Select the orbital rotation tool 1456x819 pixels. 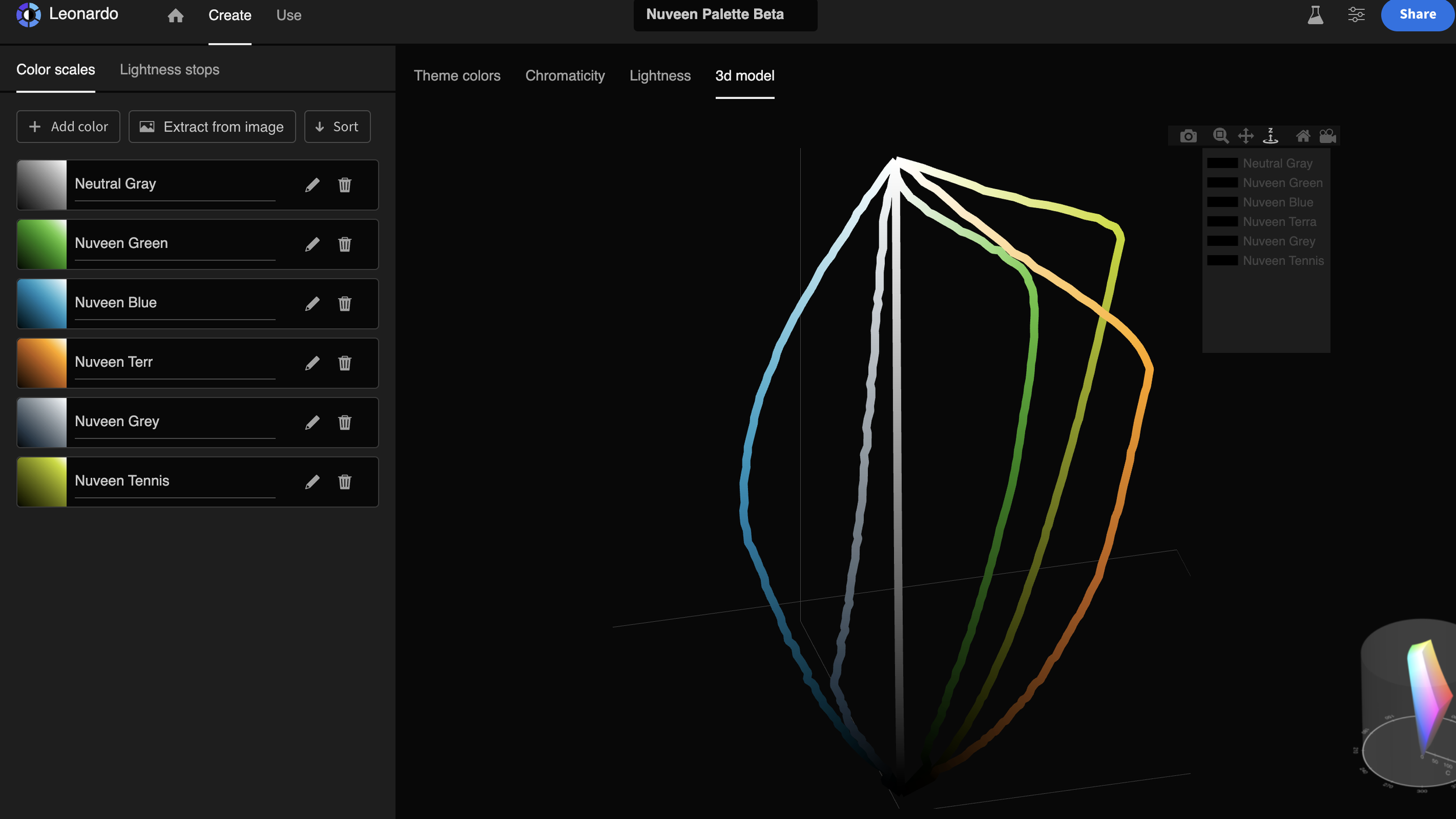[x=1270, y=136]
